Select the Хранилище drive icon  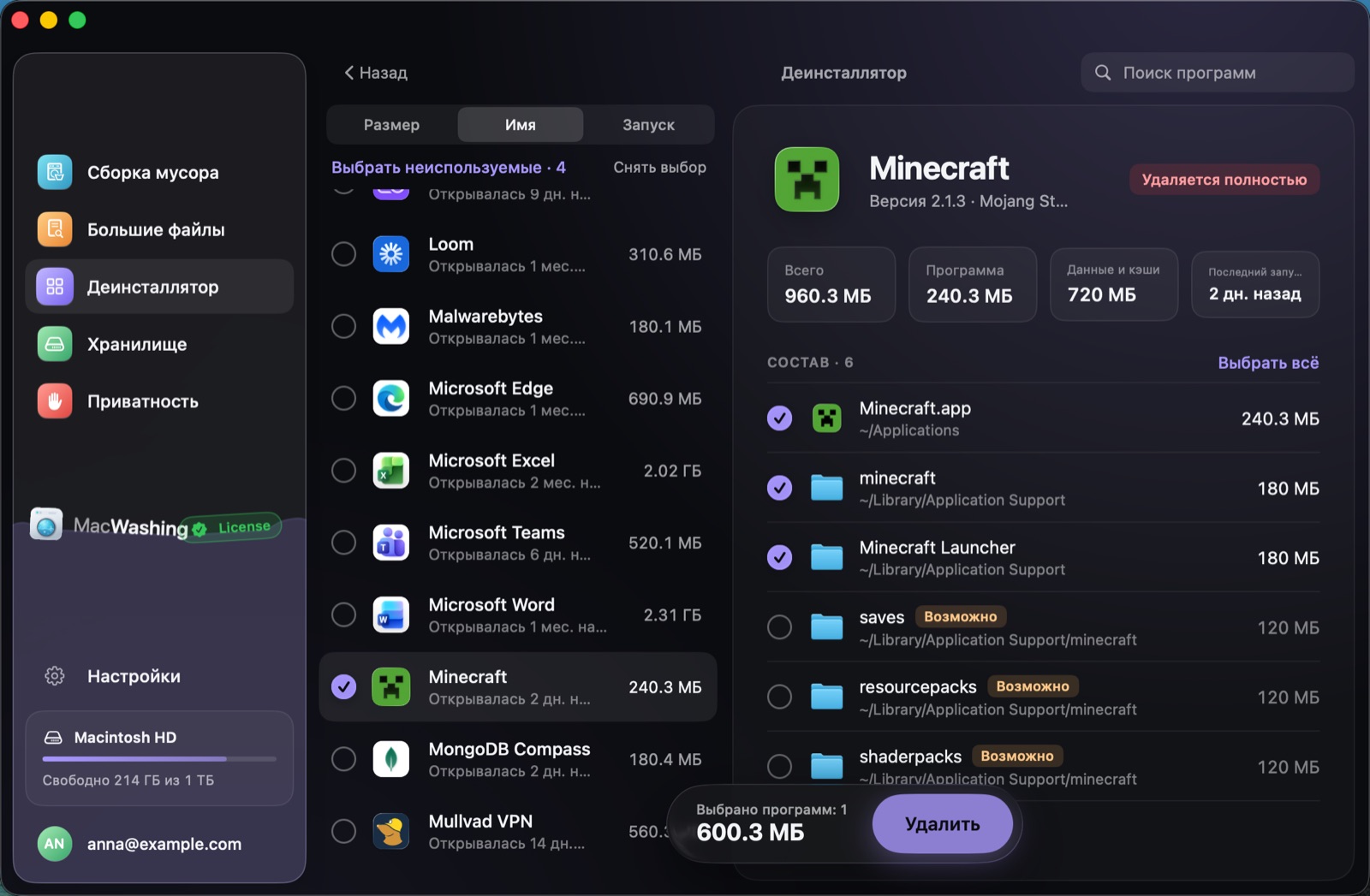[55, 344]
